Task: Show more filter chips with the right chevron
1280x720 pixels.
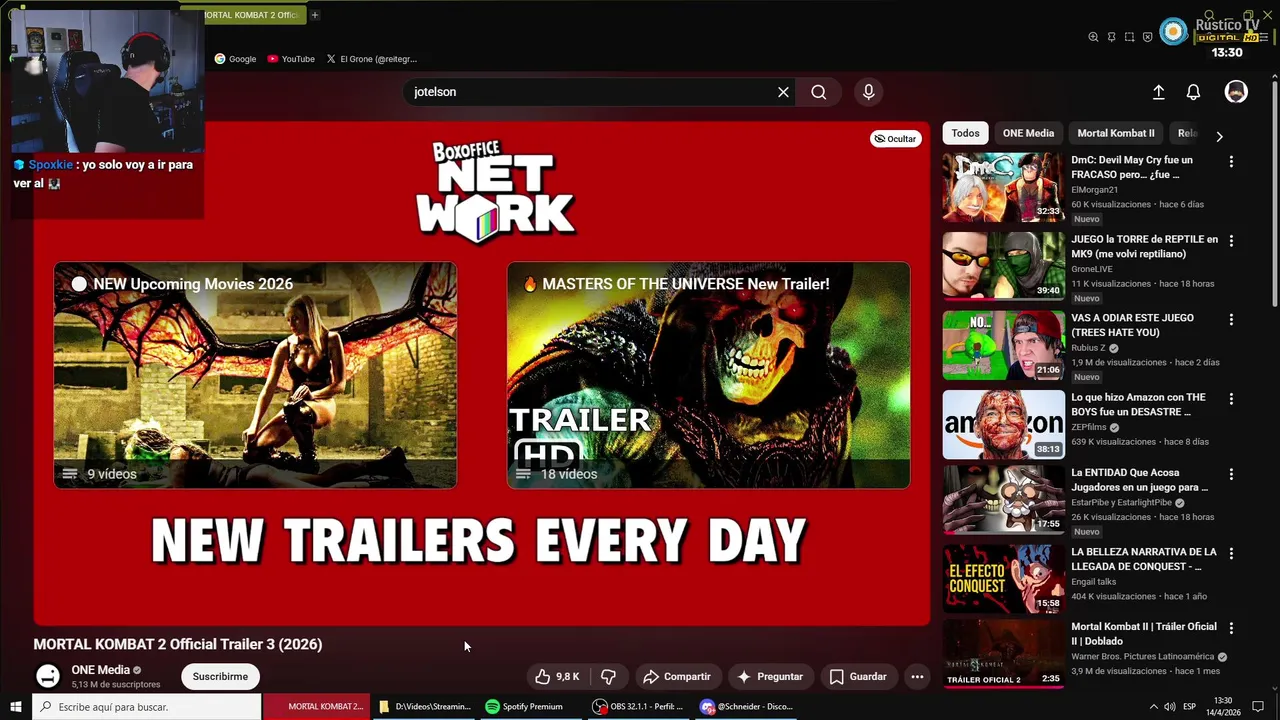Action: pos(1219,135)
